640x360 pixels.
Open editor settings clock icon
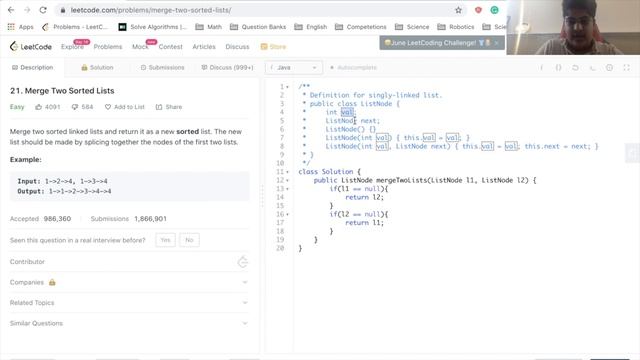click(609, 68)
